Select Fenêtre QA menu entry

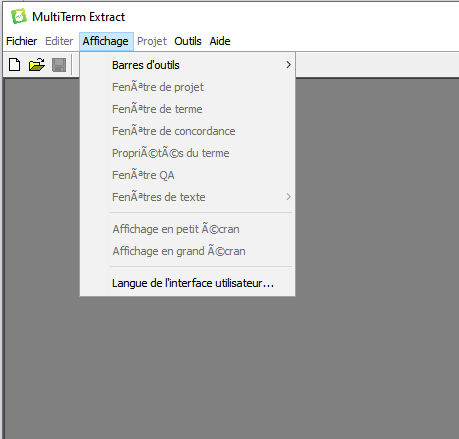pyautogui.click(x=187, y=175)
